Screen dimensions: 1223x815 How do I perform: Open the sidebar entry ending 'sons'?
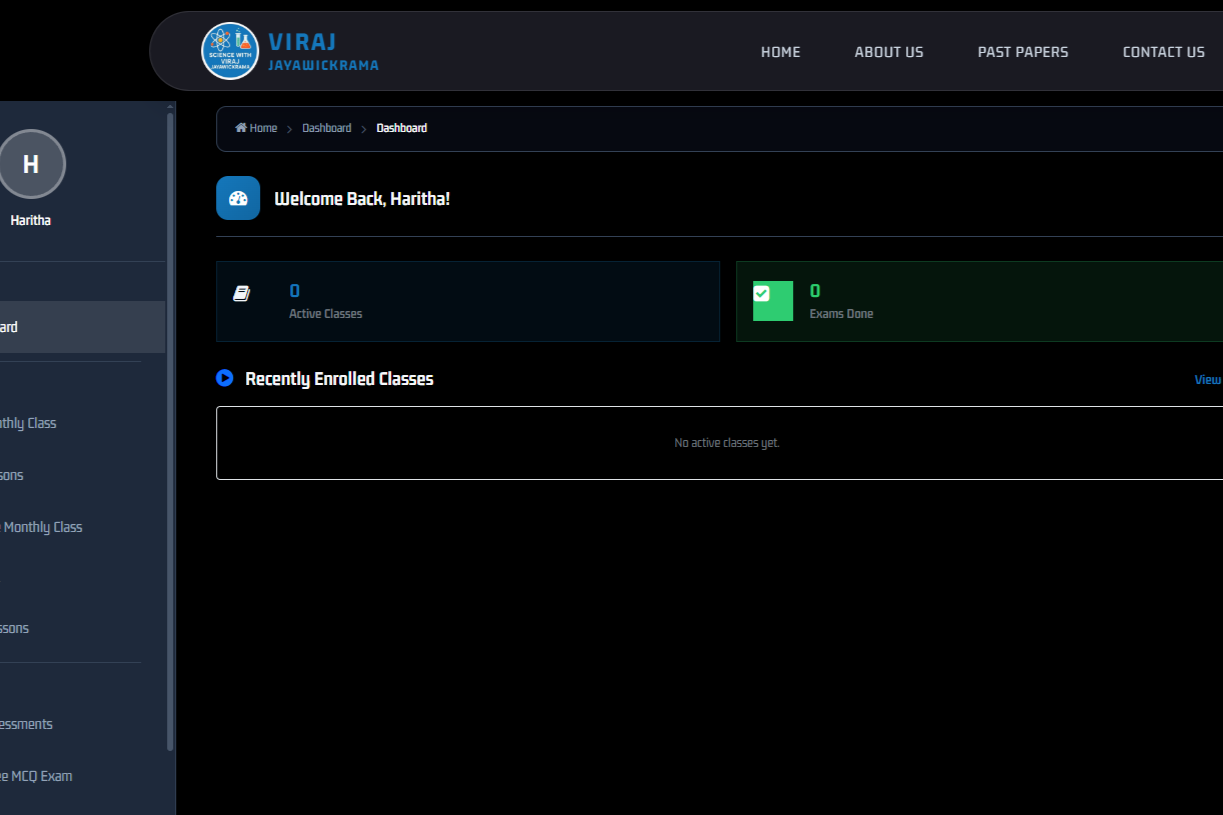pyautogui.click(x=12, y=475)
